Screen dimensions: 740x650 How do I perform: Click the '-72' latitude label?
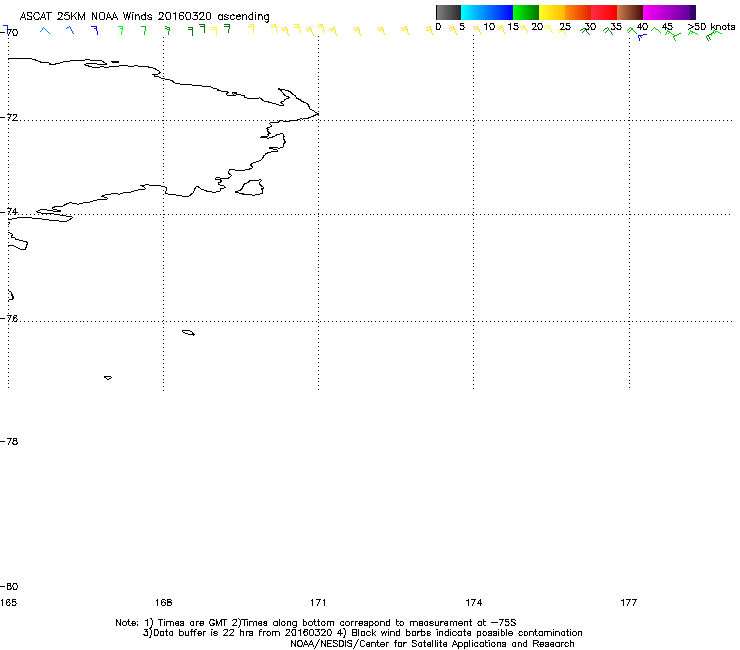click(x=9, y=117)
